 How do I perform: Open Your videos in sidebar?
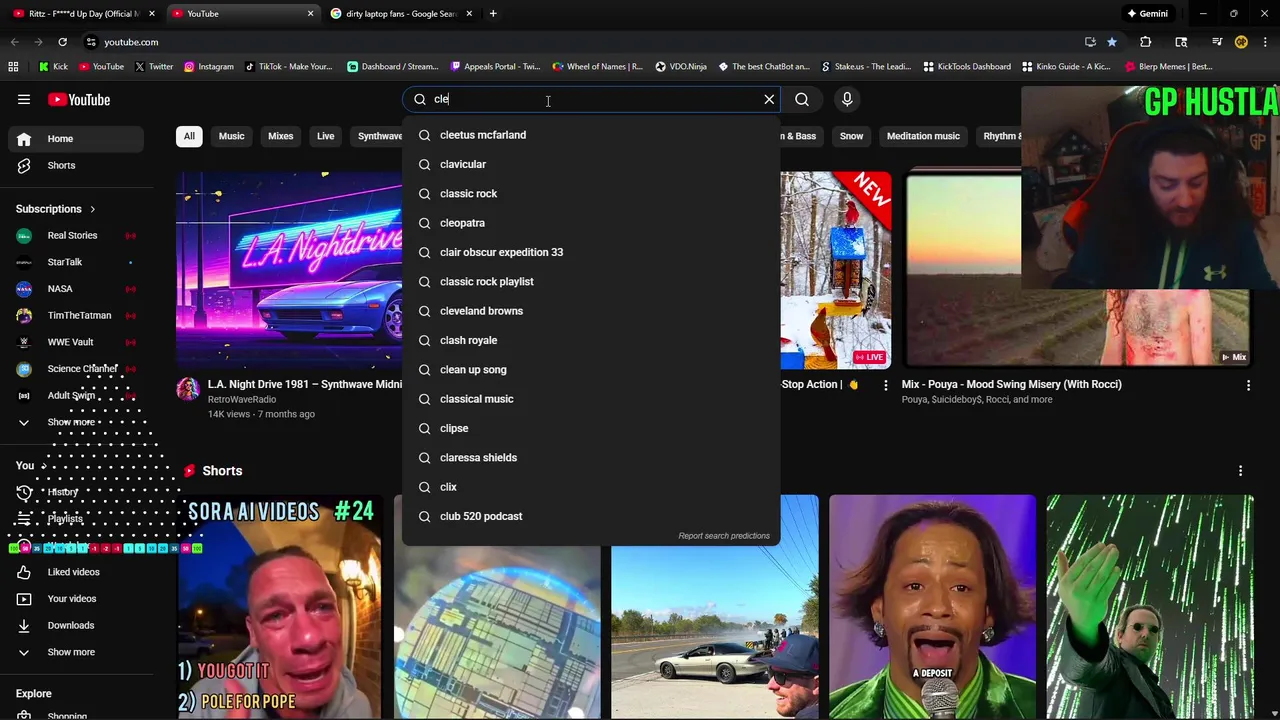coord(76,598)
